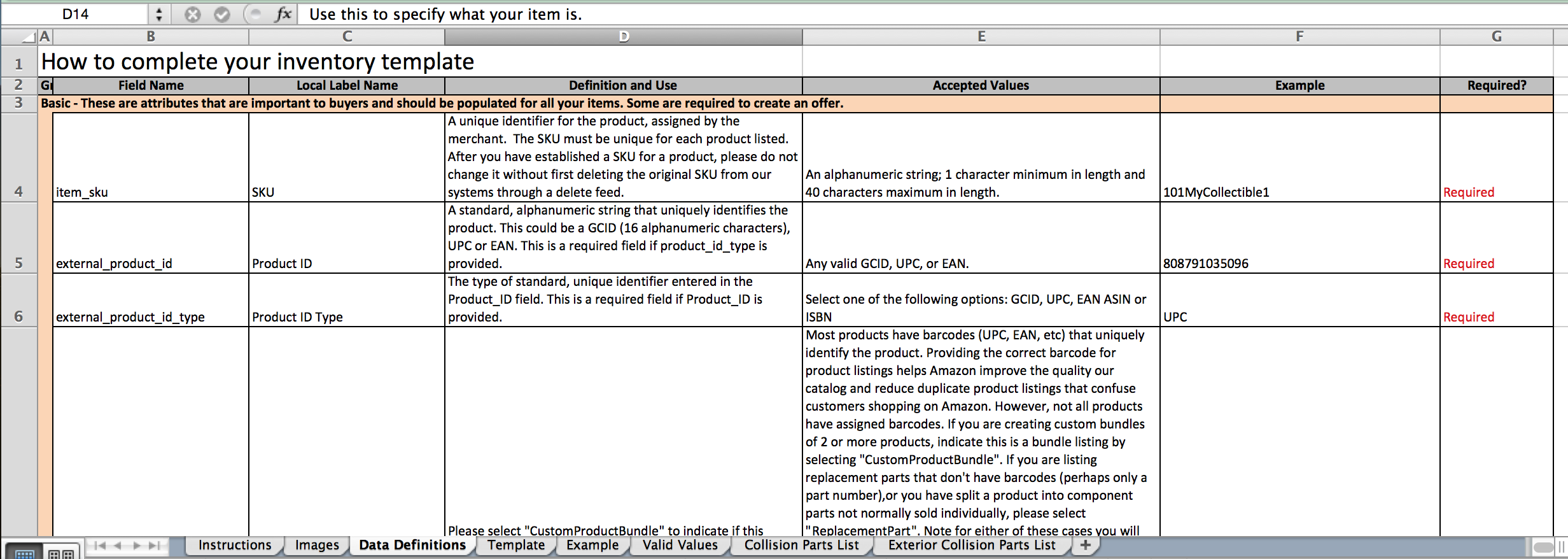Select row 4 header

point(19,158)
